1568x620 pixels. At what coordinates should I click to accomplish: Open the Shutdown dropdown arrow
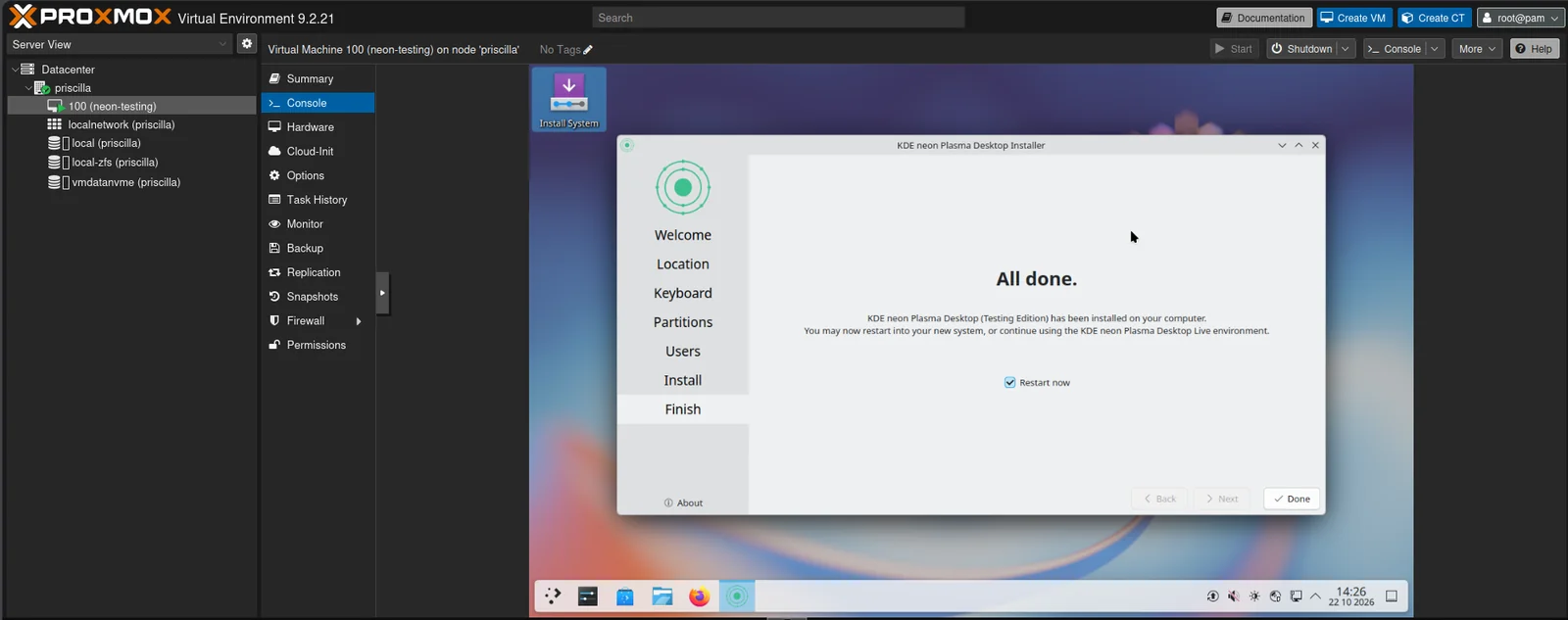(1346, 49)
